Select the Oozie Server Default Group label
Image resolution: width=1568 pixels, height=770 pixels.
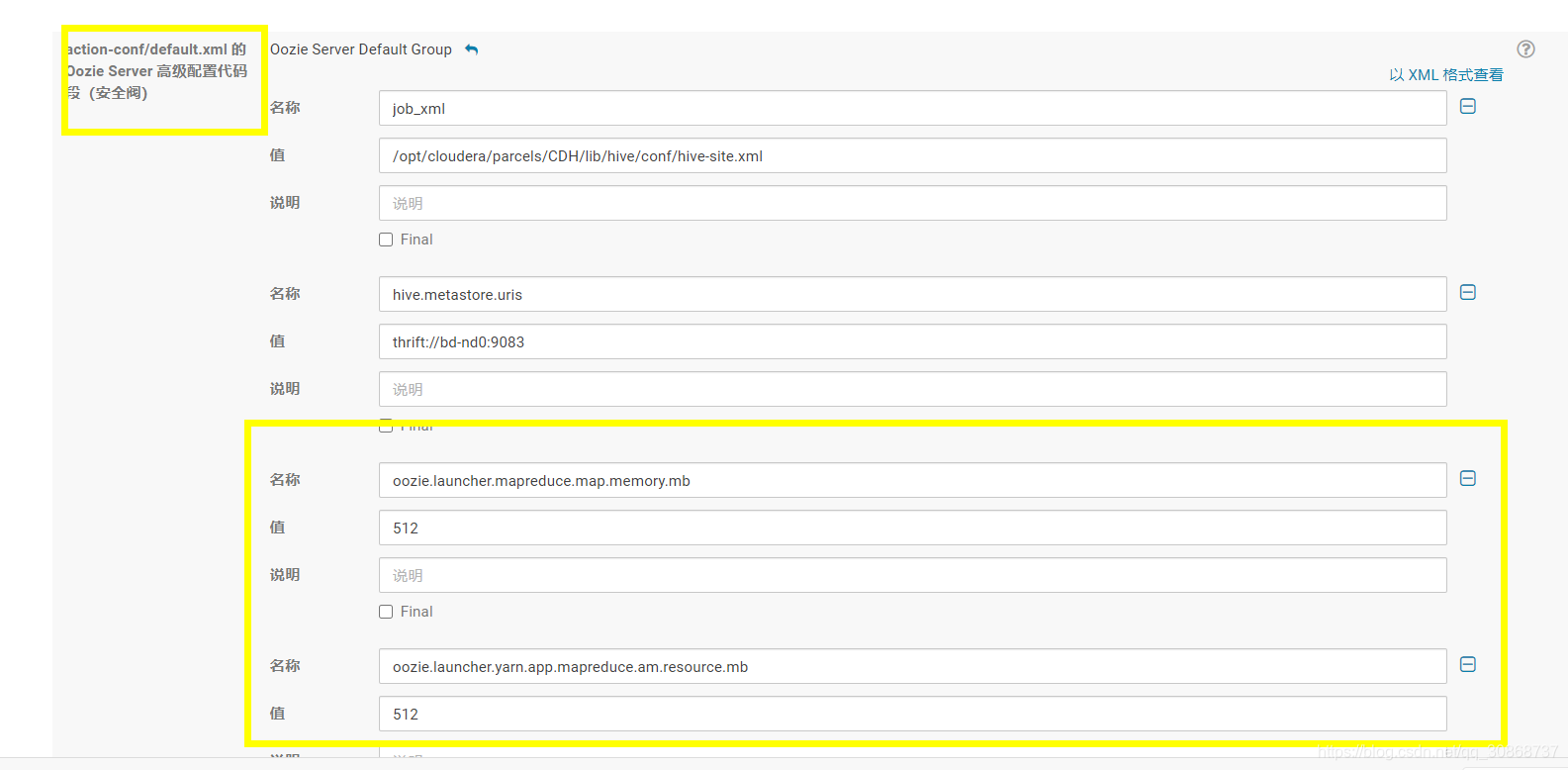click(361, 49)
